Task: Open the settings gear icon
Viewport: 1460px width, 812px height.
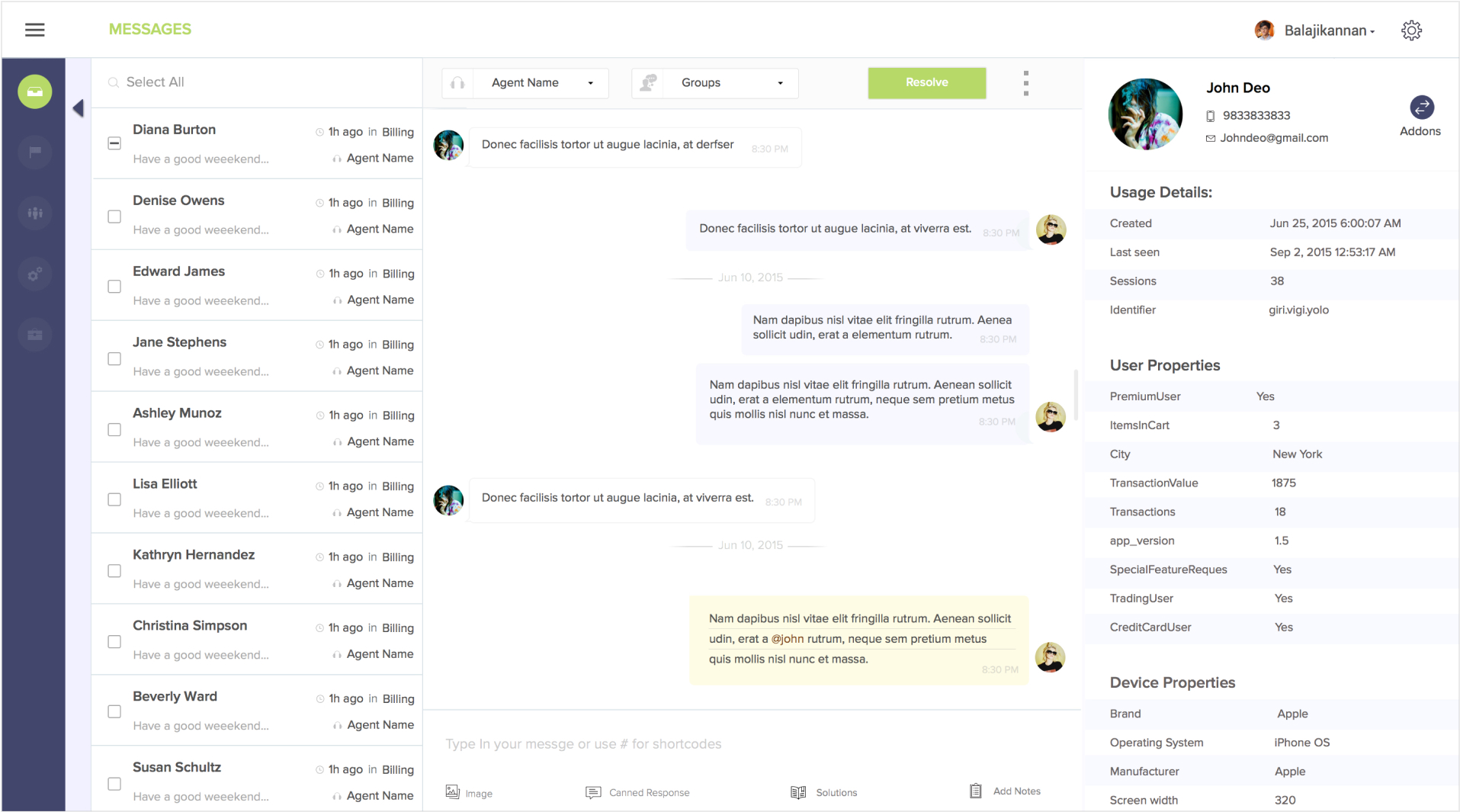Action: pos(1411,30)
